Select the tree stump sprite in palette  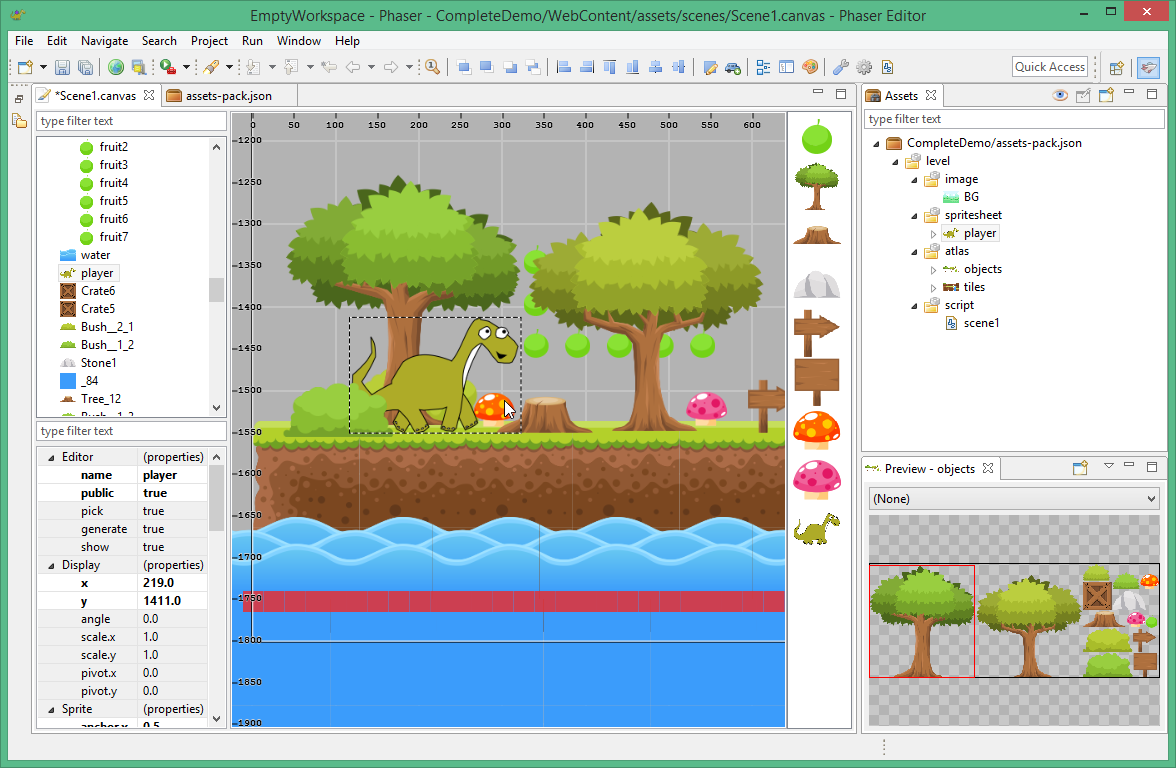817,235
